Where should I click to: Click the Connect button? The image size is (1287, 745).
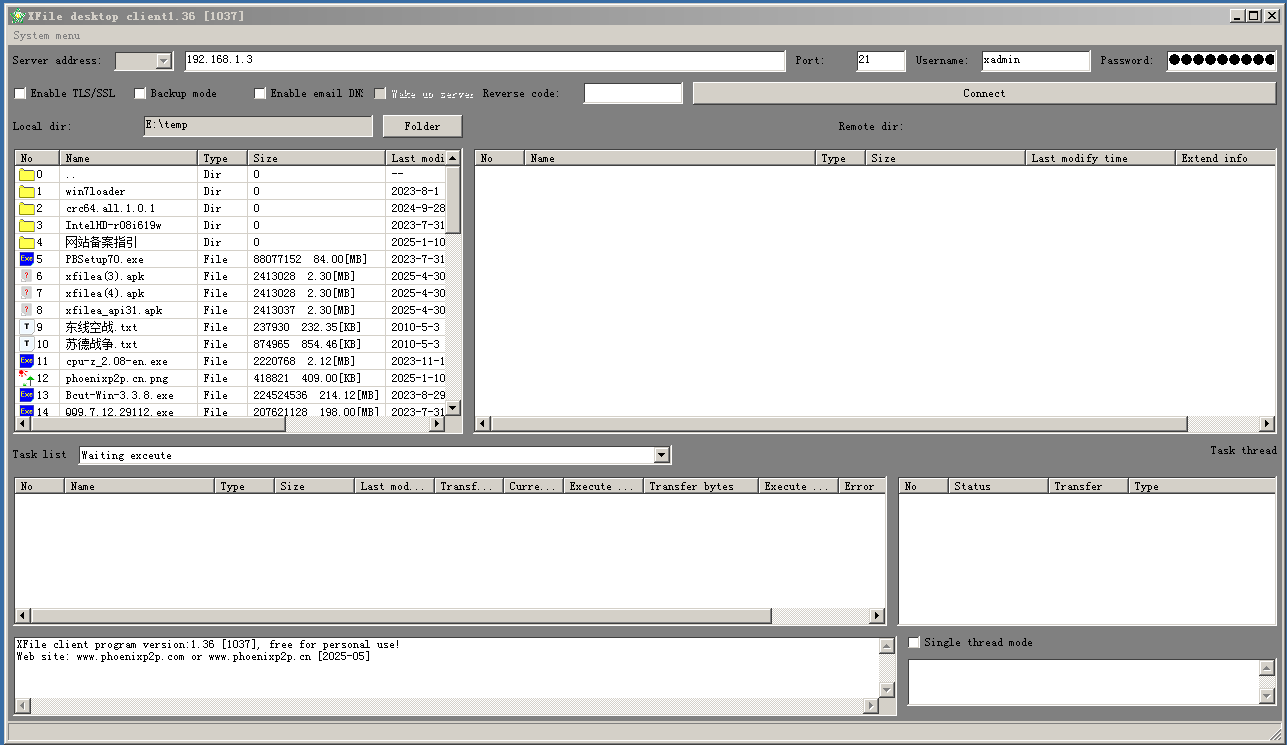pyautogui.click(x=984, y=94)
